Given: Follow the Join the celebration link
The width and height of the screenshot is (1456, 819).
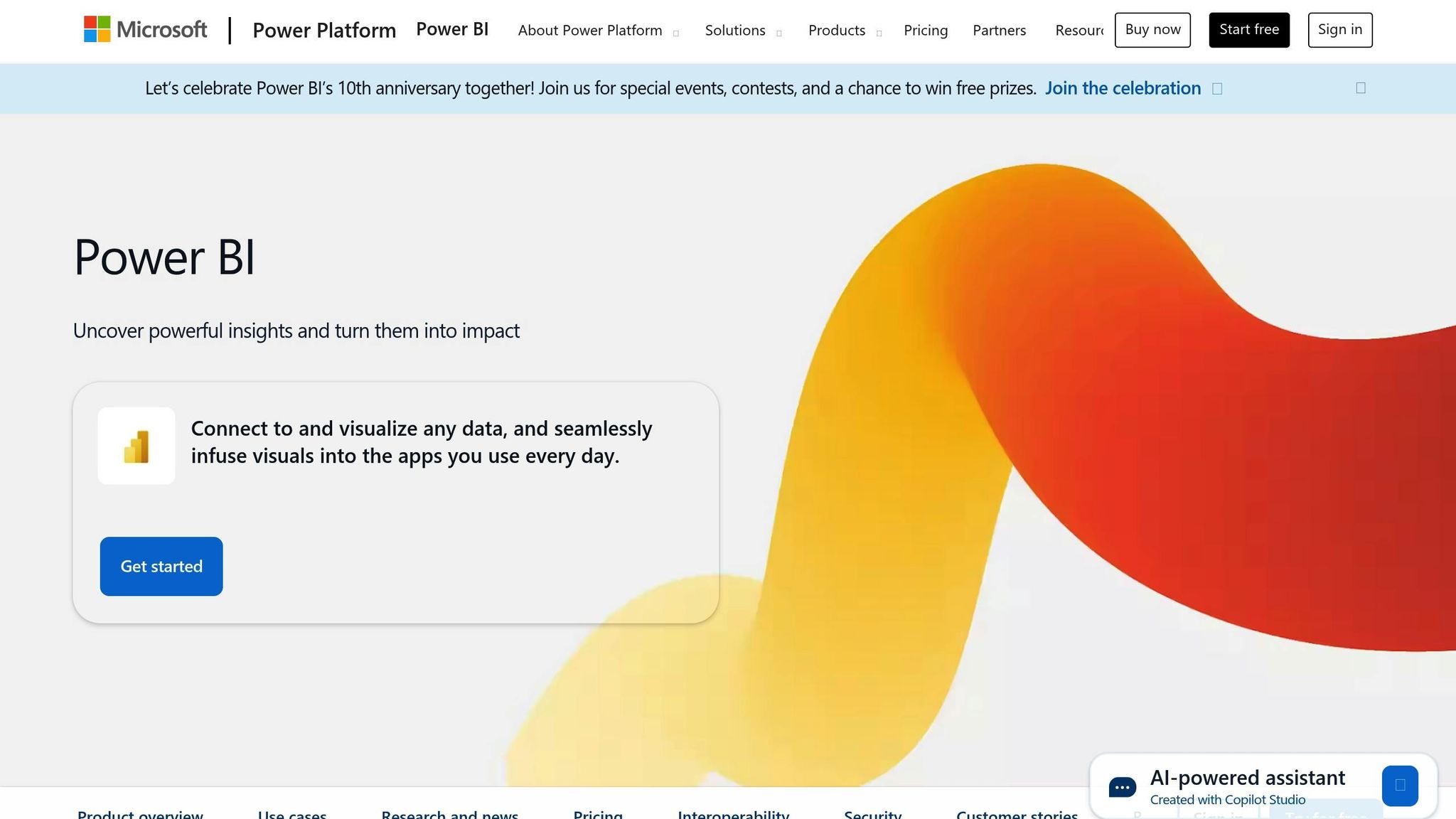Looking at the screenshot, I should [1123, 88].
